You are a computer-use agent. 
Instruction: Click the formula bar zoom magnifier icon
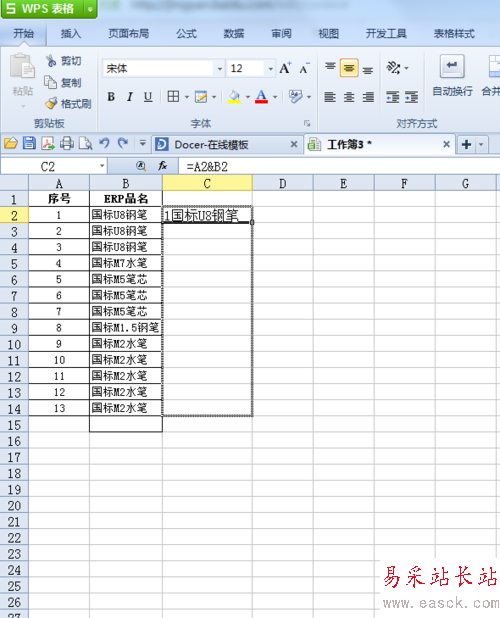141,166
